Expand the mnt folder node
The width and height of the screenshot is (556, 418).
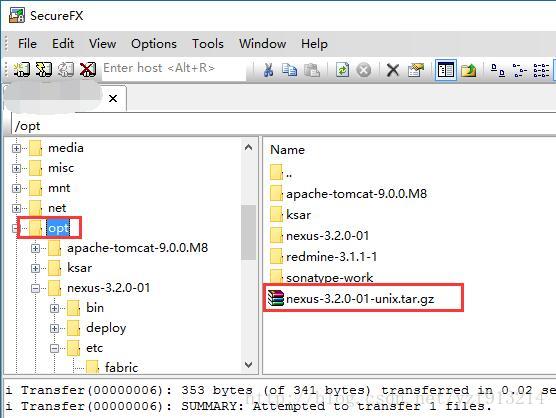coord(16,188)
